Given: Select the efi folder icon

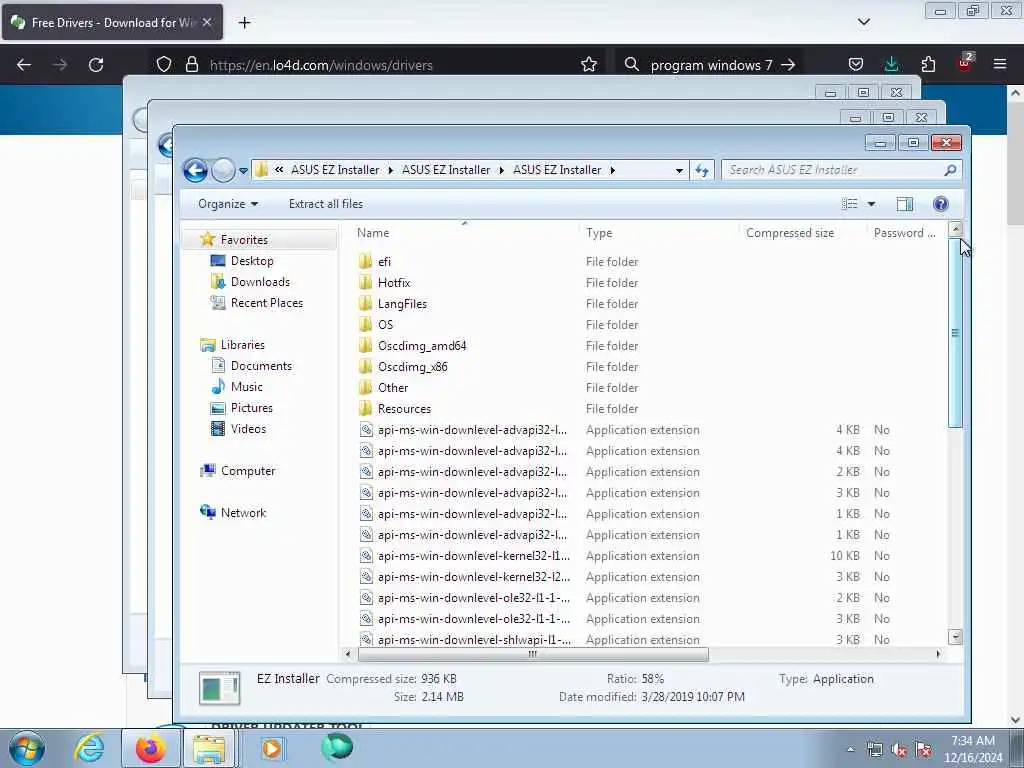Looking at the screenshot, I should (x=366, y=261).
